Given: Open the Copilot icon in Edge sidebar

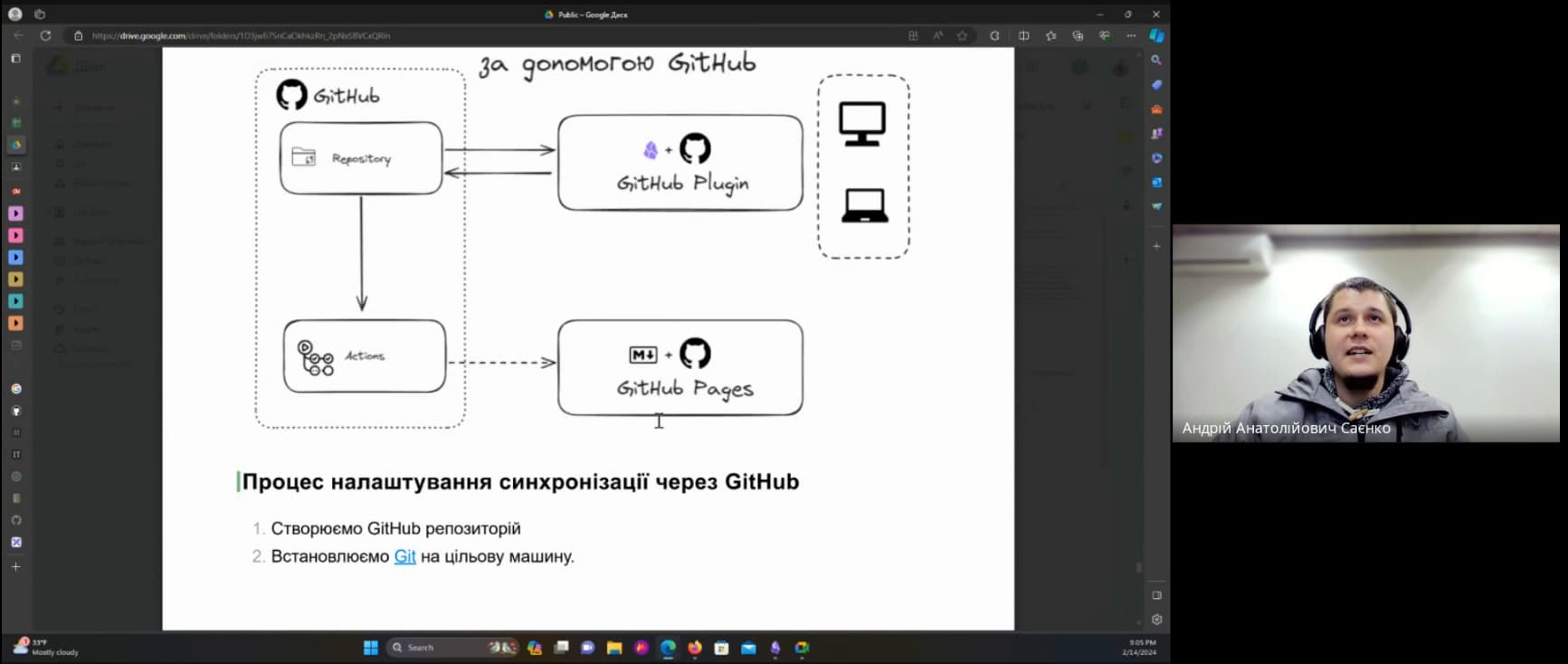Looking at the screenshot, I should pyautogui.click(x=1156, y=35).
